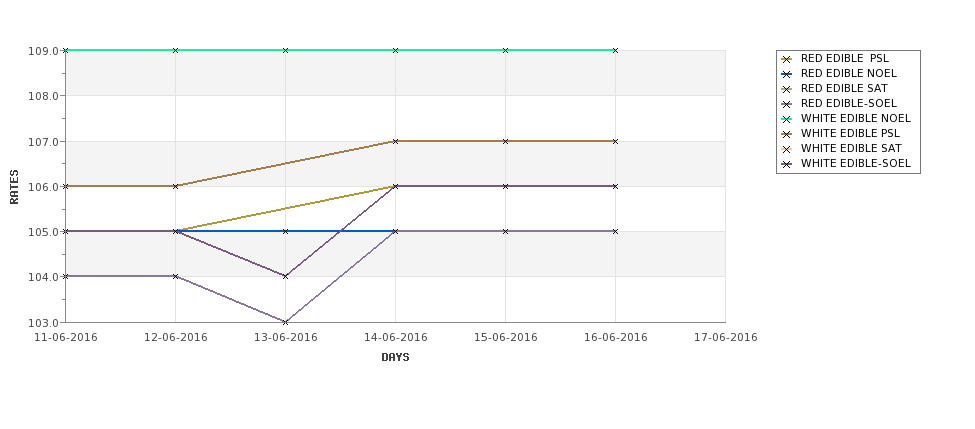Click the DAYS x-axis title

(395, 358)
